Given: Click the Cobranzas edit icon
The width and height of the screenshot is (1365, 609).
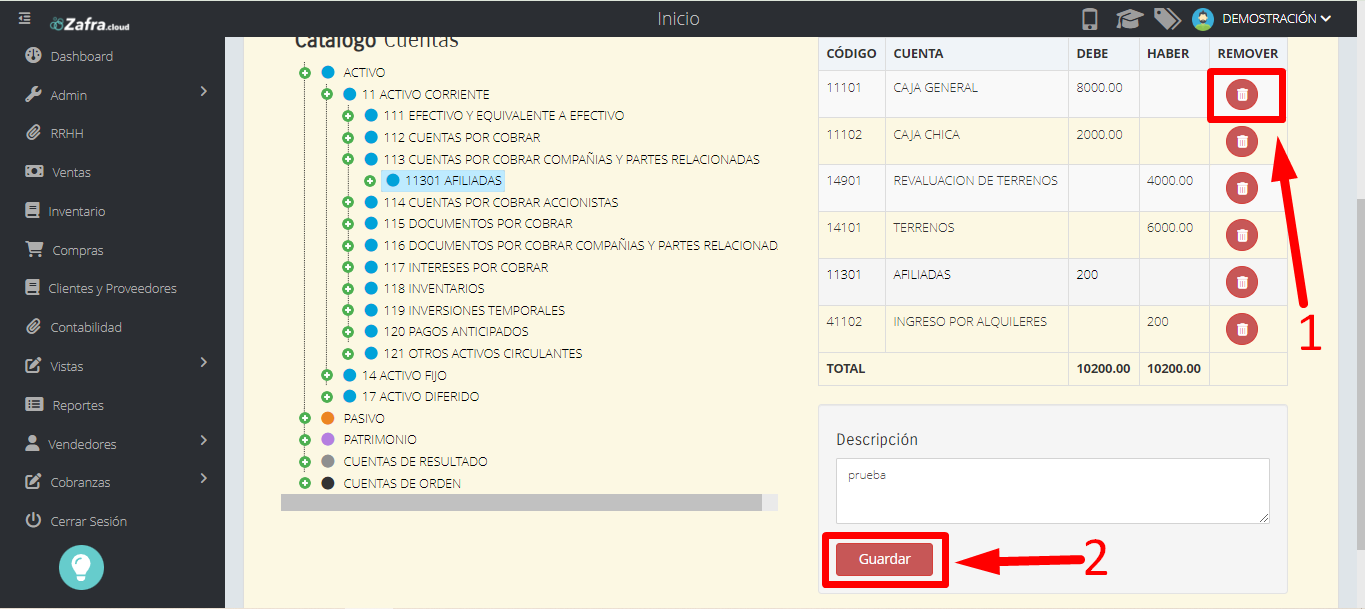Looking at the screenshot, I should 33,482.
